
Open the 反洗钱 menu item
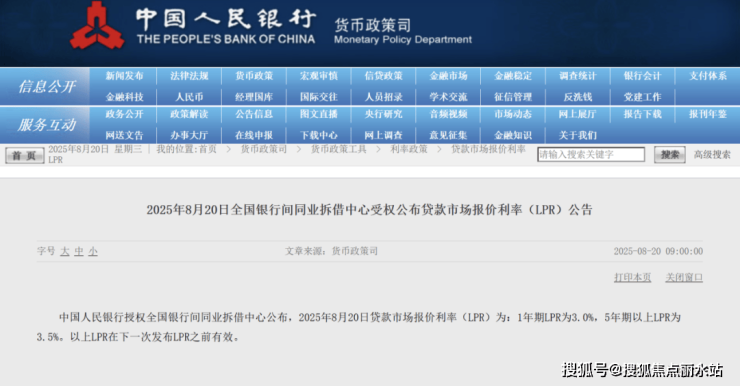[x=578, y=97]
